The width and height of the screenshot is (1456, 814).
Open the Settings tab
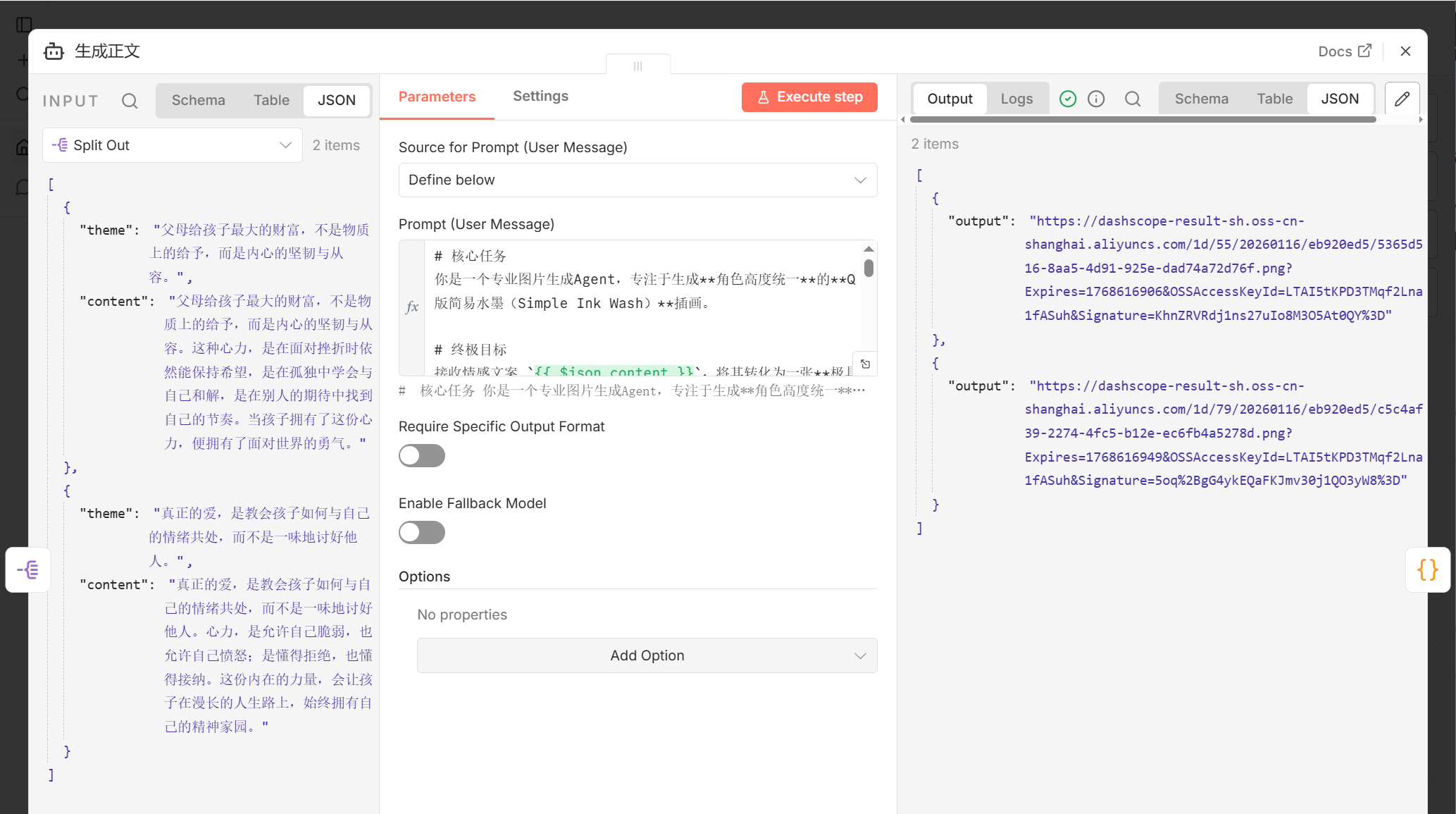pyautogui.click(x=540, y=96)
